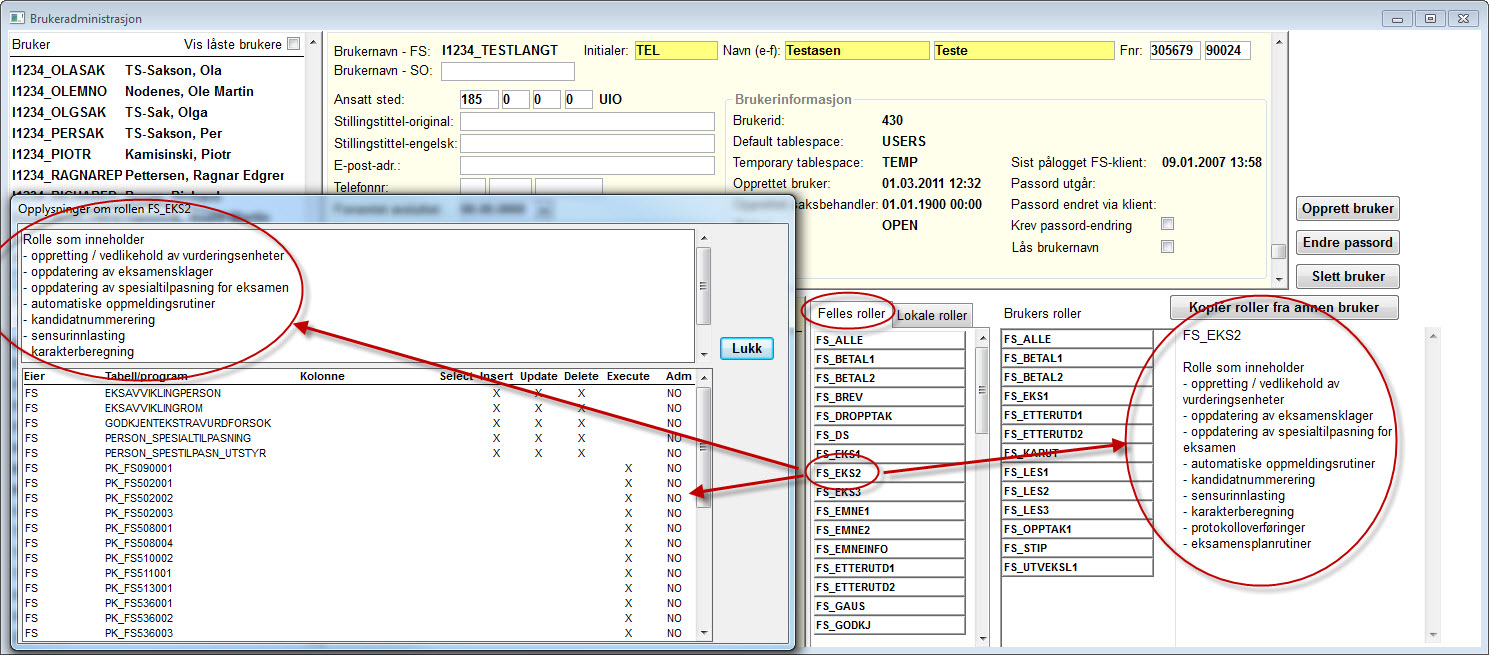This screenshot has height=655, width=1489.
Task: Click the E-post-adr. input field
Action: pos(587,165)
